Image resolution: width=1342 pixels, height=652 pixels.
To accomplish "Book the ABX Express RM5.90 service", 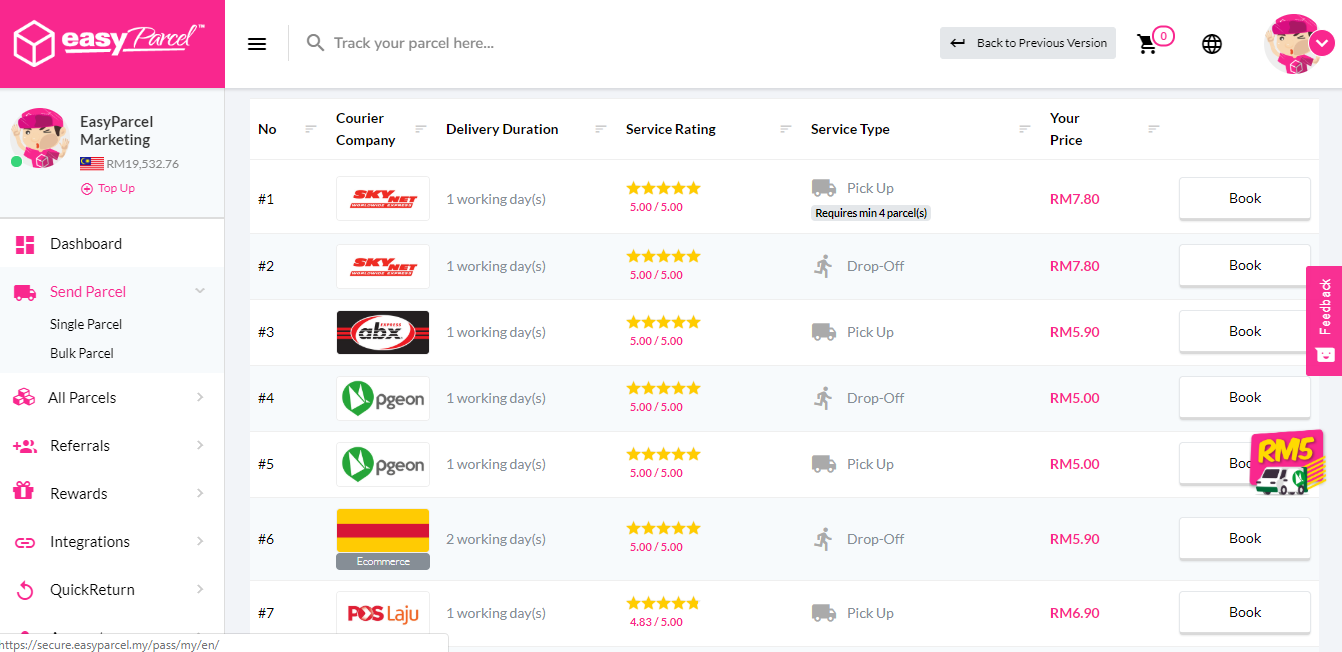I will 1244,332.
